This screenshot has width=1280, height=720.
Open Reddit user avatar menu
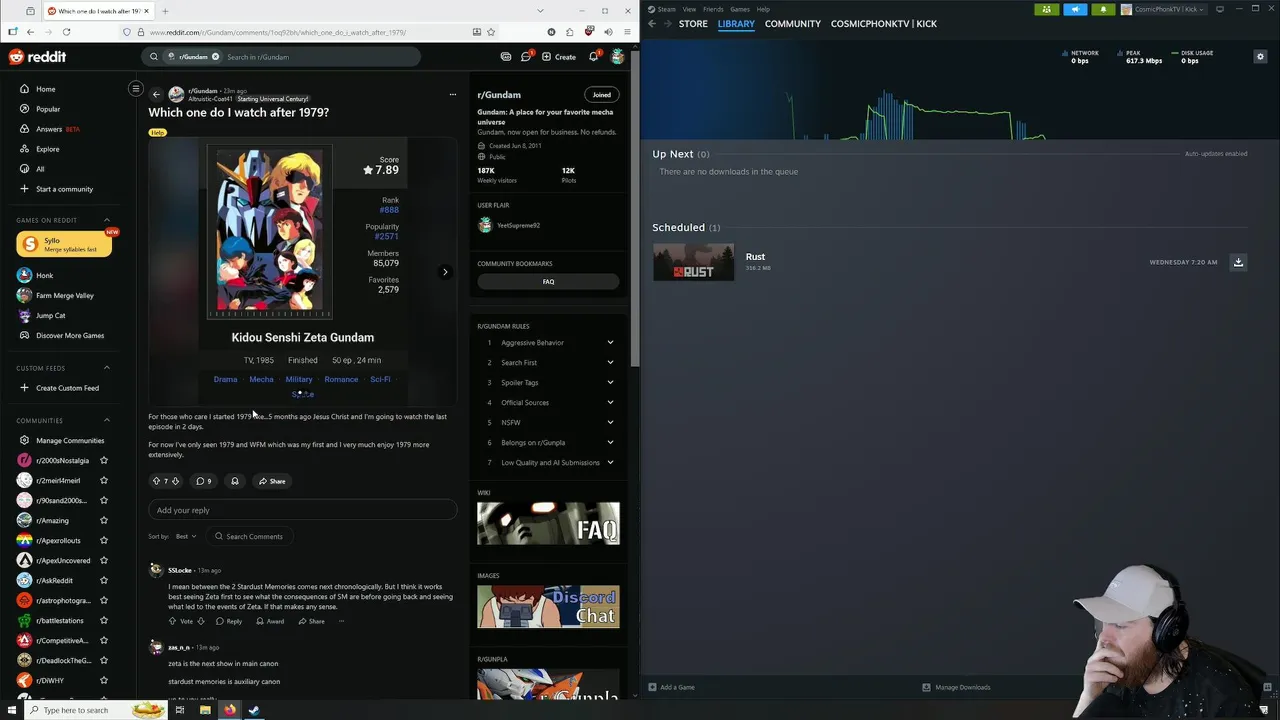(x=618, y=57)
